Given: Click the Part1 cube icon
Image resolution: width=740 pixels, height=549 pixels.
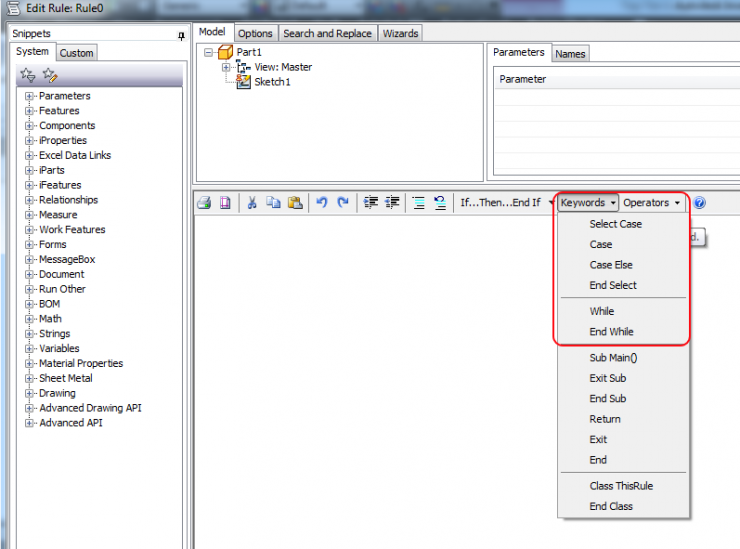Looking at the screenshot, I should tap(226, 52).
